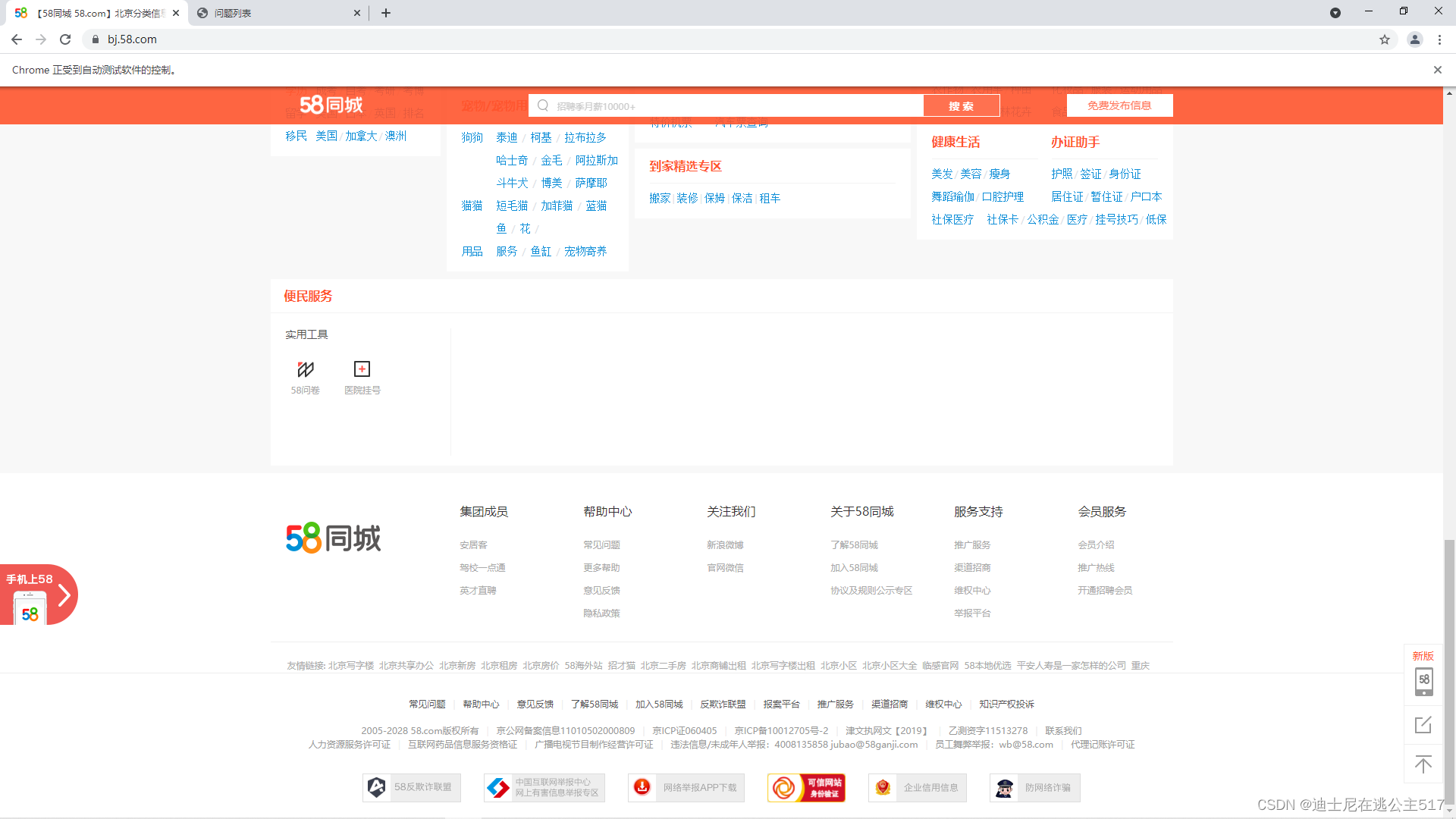Screen dimensions: 1456x819
Task: Open the 网络举报APP下载 badge
Action: tap(686, 788)
